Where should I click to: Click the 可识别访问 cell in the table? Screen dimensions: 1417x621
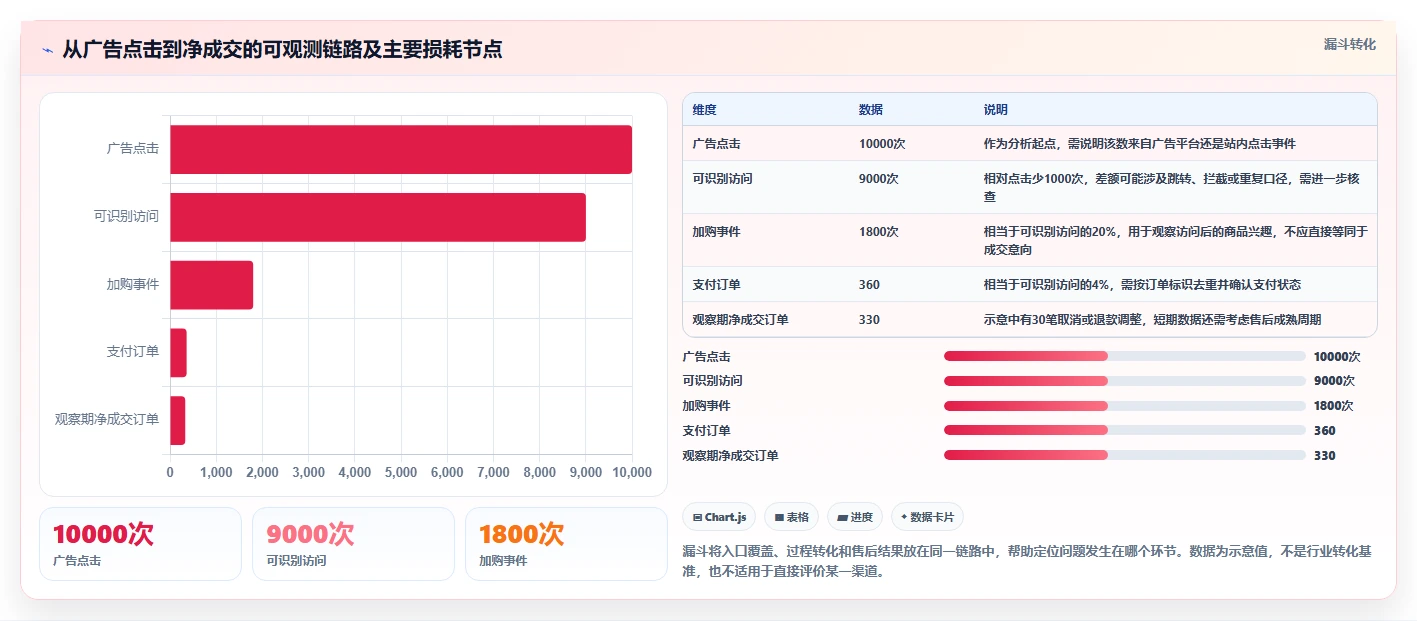(722, 179)
